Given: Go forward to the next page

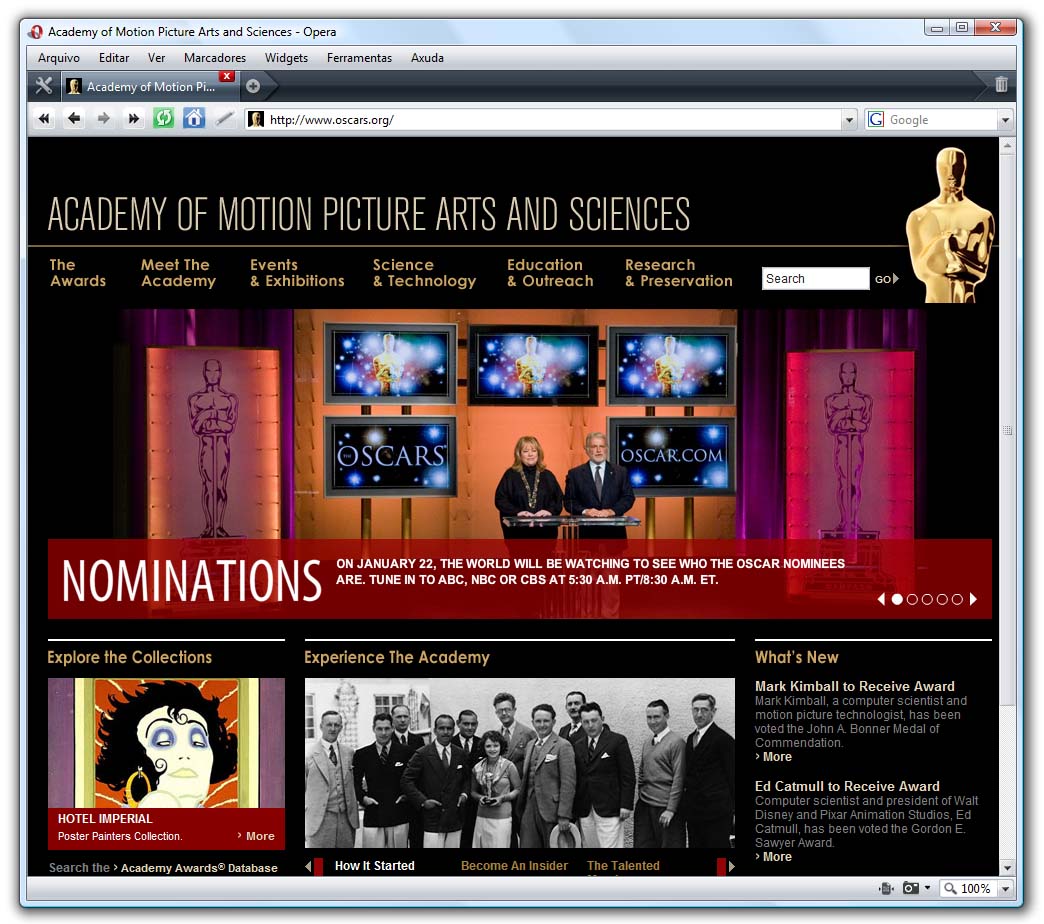Looking at the screenshot, I should pyautogui.click(x=104, y=119).
